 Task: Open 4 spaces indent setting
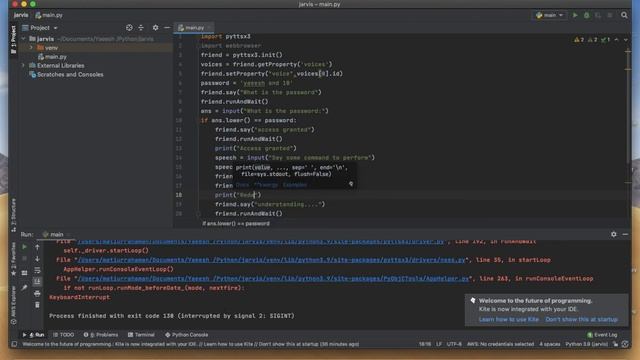[549, 344]
